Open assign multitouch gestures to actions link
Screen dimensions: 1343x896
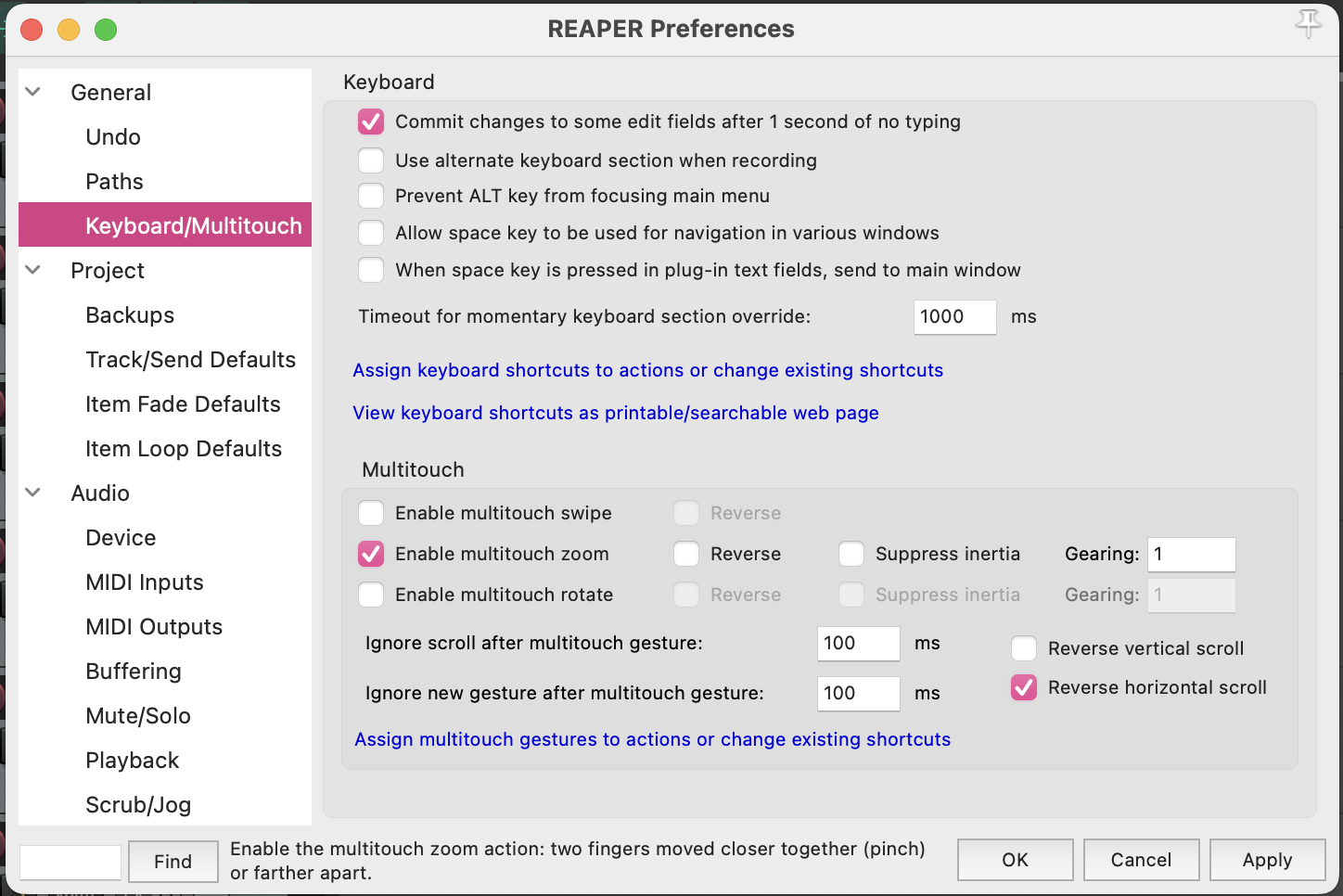point(652,739)
